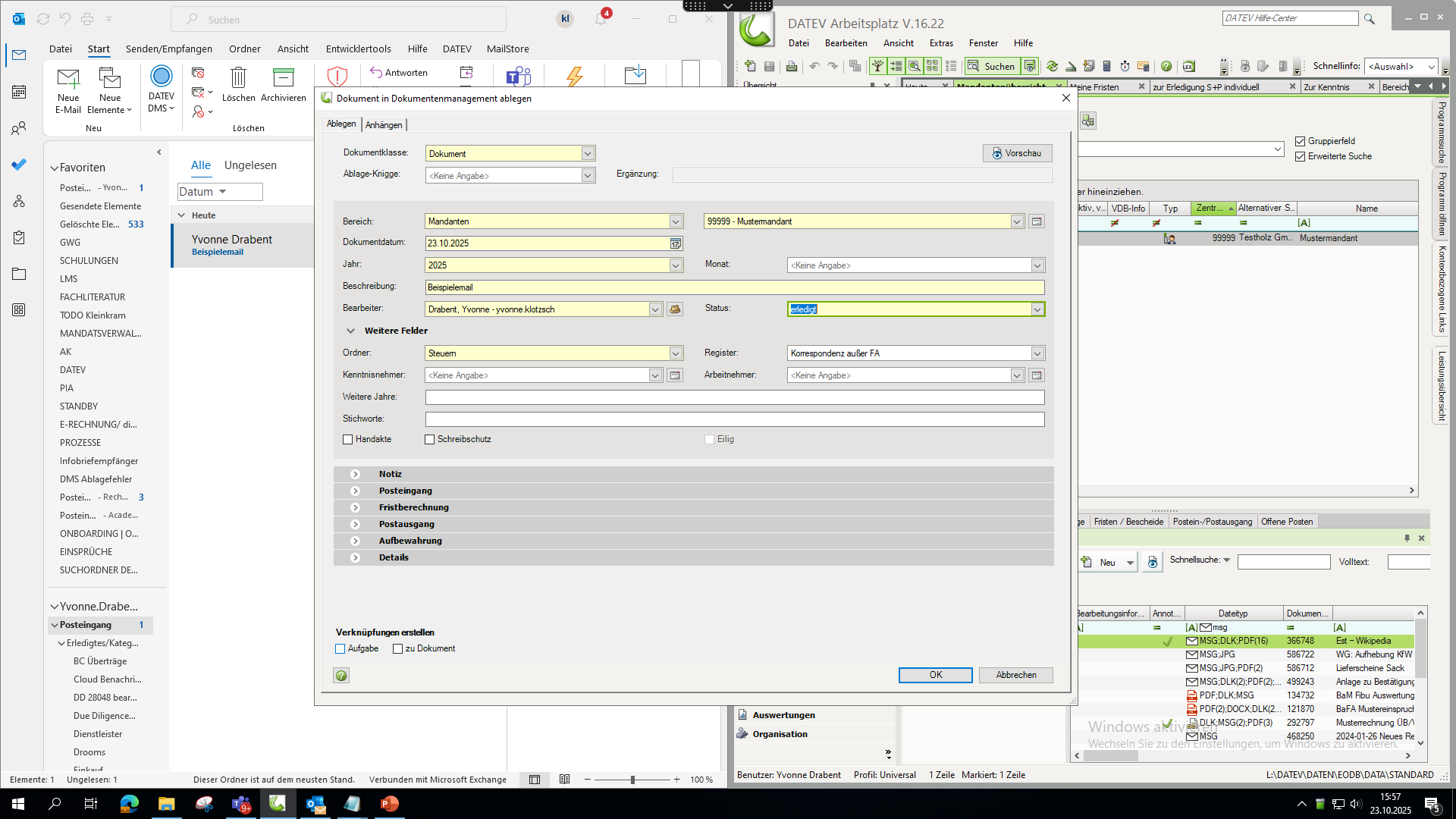The height and width of the screenshot is (819, 1456).
Task: Open the Mustermandant client lookup icon
Action: (1036, 221)
